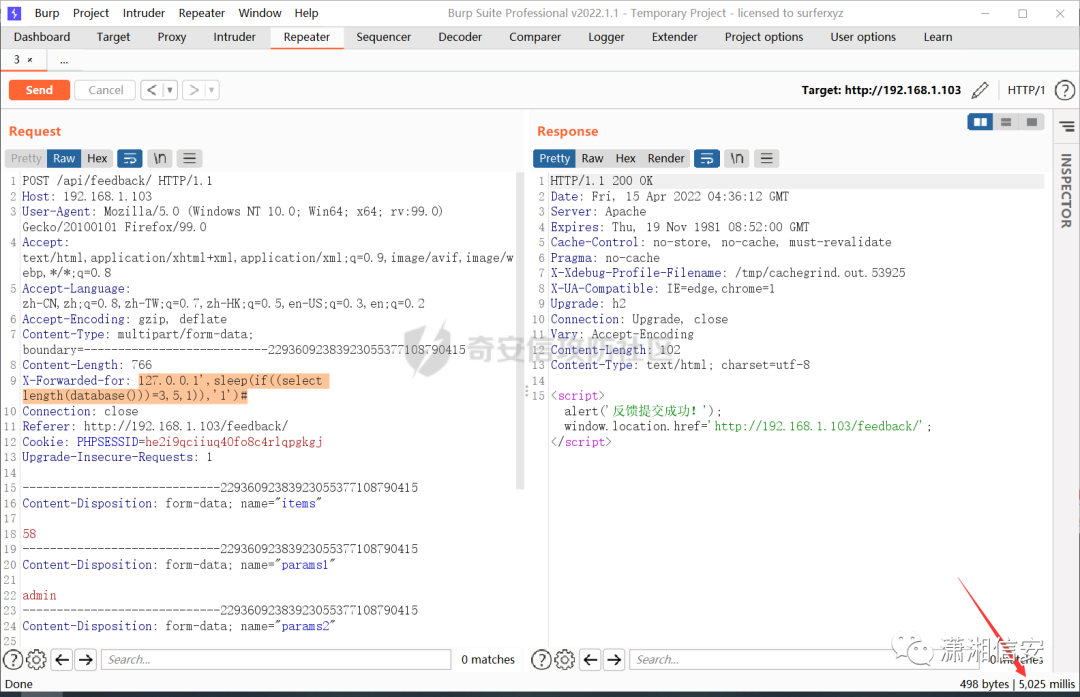This screenshot has width=1080, height=697.
Task: Jump to previous Response search match
Action: point(590,659)
